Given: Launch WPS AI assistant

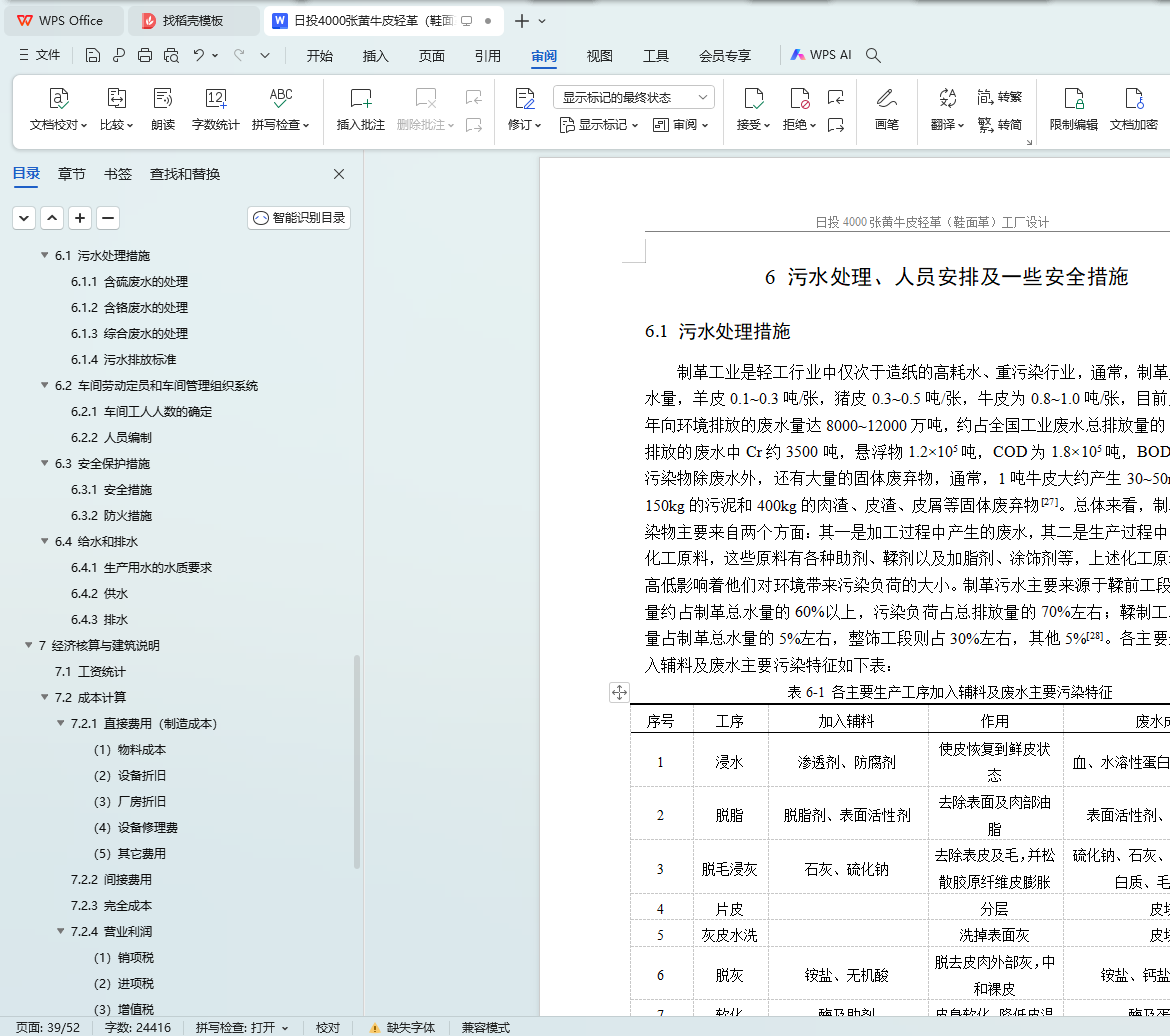Looking at the screenshot, I should (820, 55).
